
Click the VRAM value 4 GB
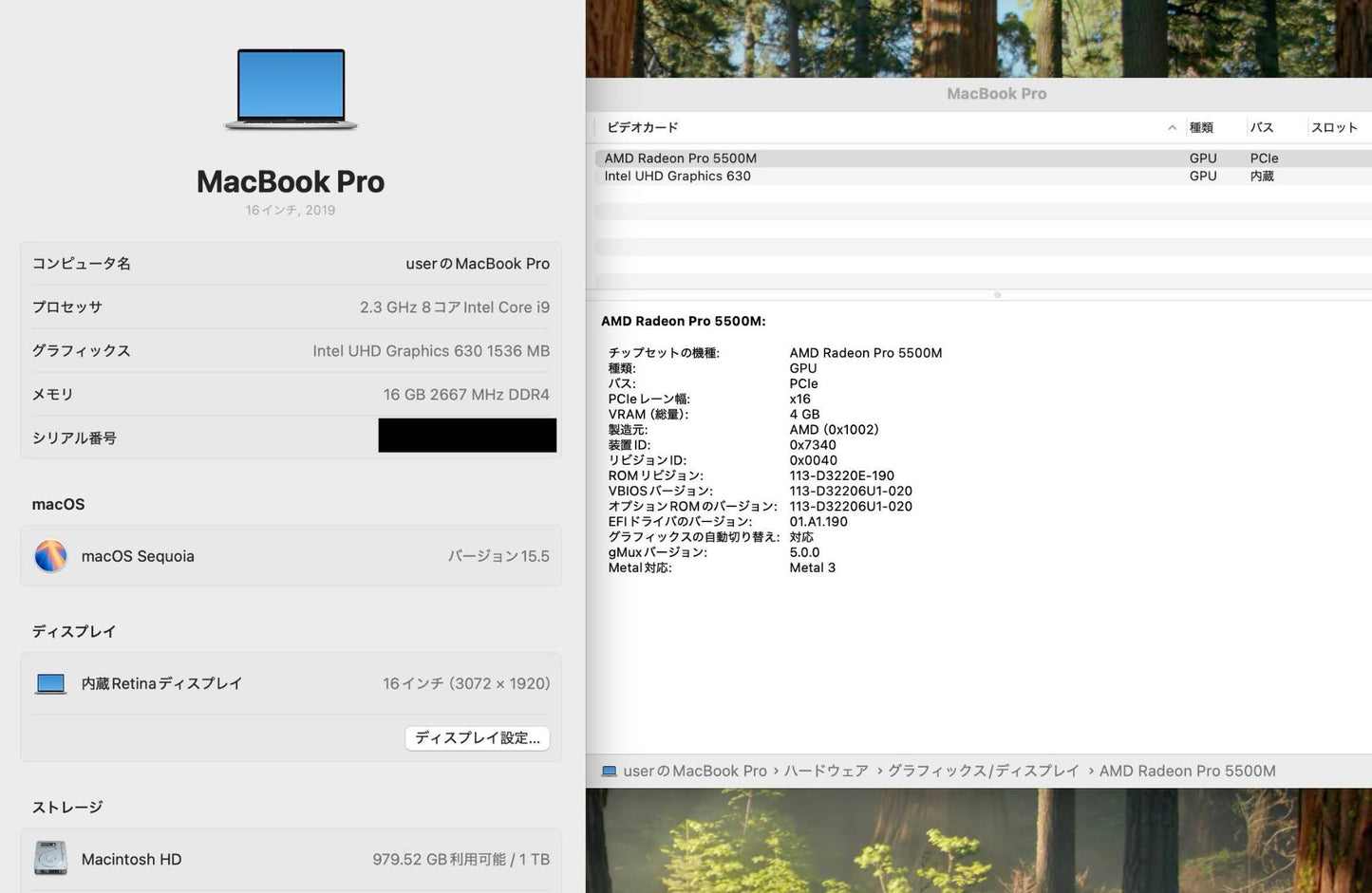(x=804, y=414)
